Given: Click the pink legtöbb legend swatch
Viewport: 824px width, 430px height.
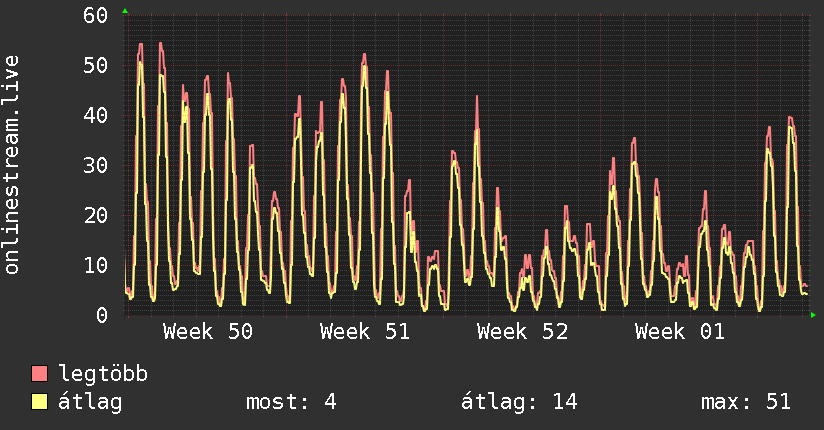Looking at the screenshot, I should click(39, 374).
